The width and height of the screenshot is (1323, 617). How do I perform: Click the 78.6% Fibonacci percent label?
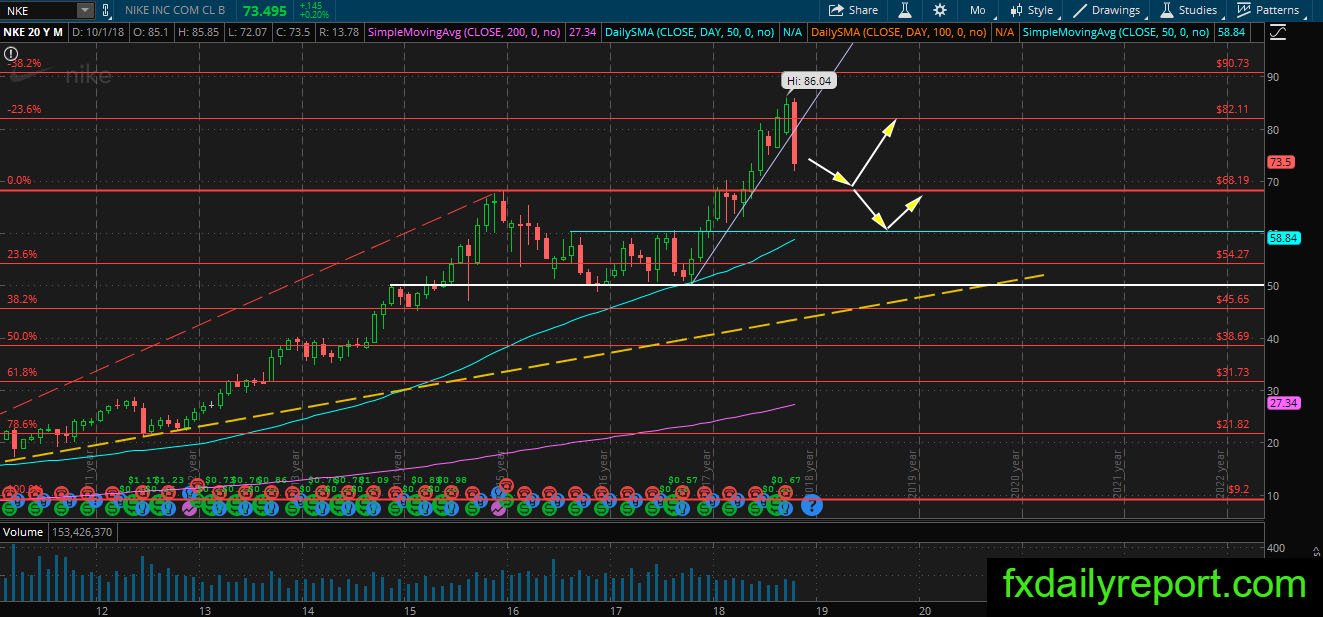coord(22,424)
